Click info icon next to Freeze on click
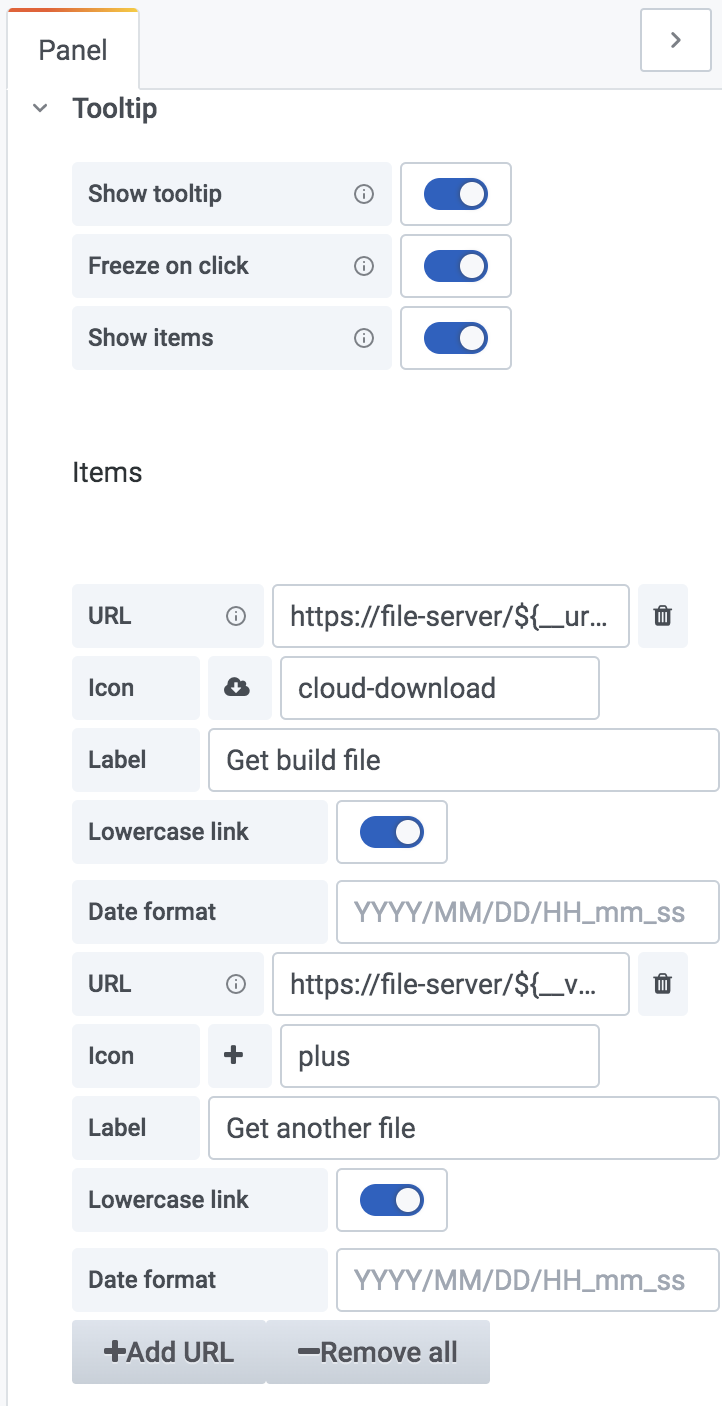Screen dimensions: 722x1406 (364, 266)
